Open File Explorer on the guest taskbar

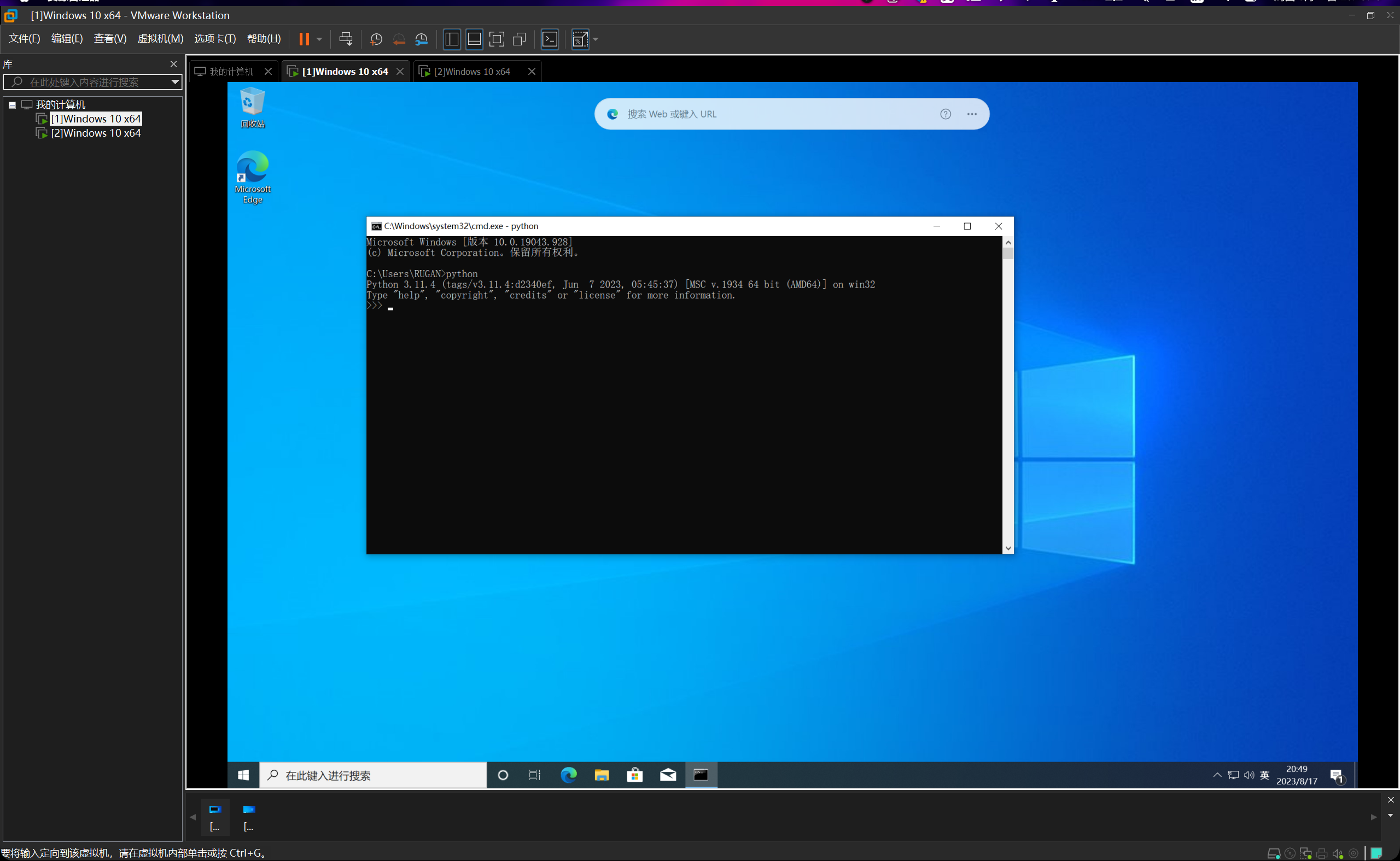pyautogui.click(x=602, y=775)
